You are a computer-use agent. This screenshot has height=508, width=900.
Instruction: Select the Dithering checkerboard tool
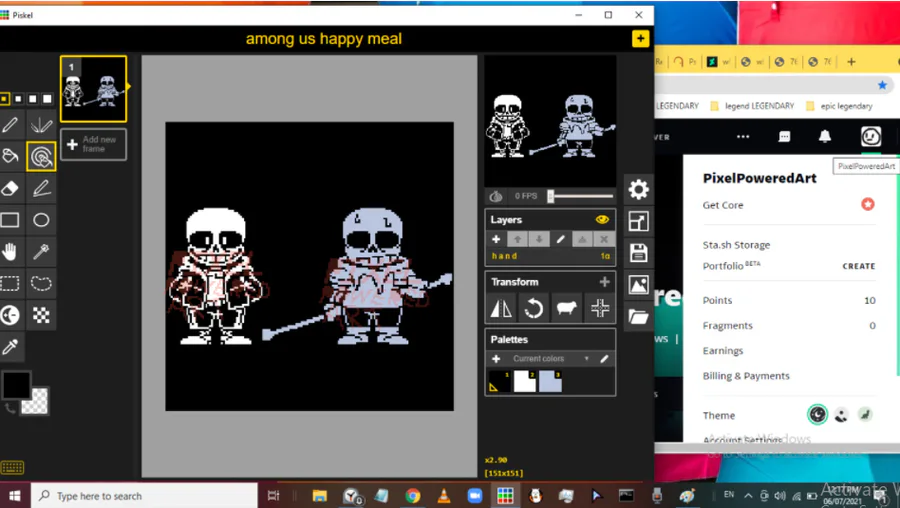(41, 315)
